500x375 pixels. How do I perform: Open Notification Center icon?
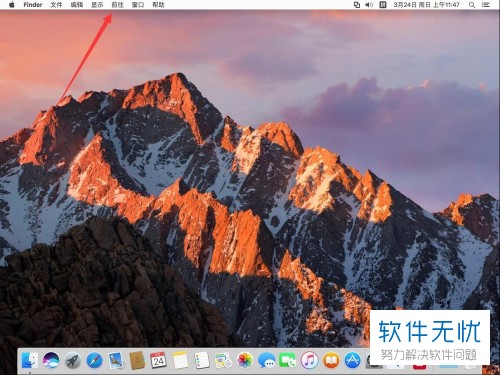[x=486, y=5]
